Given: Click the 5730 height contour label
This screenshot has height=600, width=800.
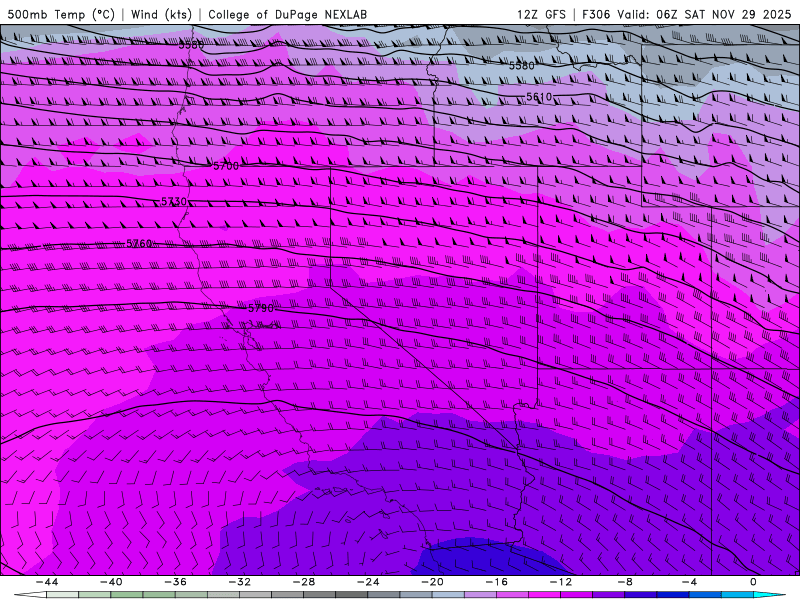Looking at the screenshot, I should click(173, 202).
